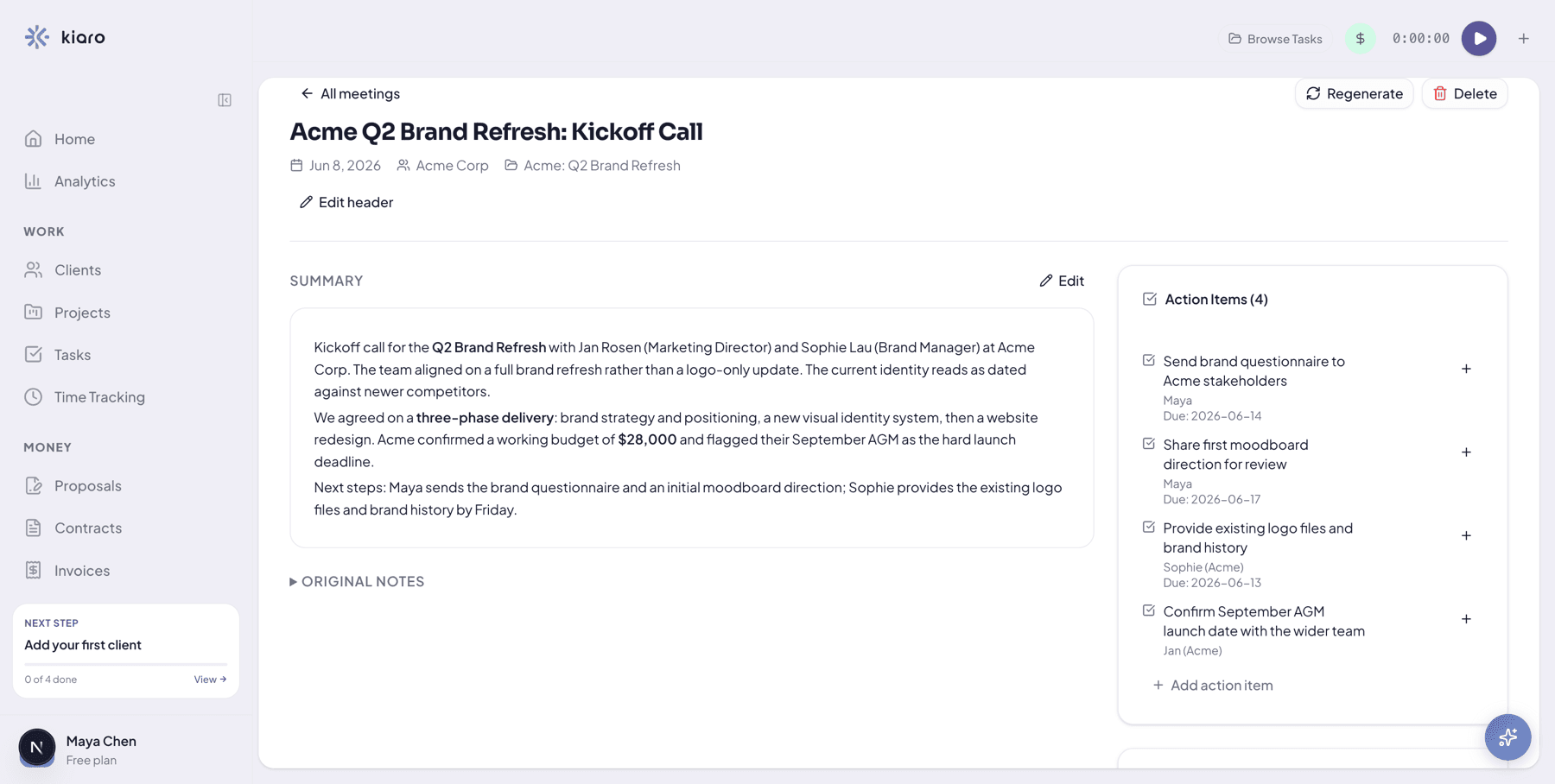
Task: Click 'Due: 2026-06-13' date text
Action: point(1212,583)
